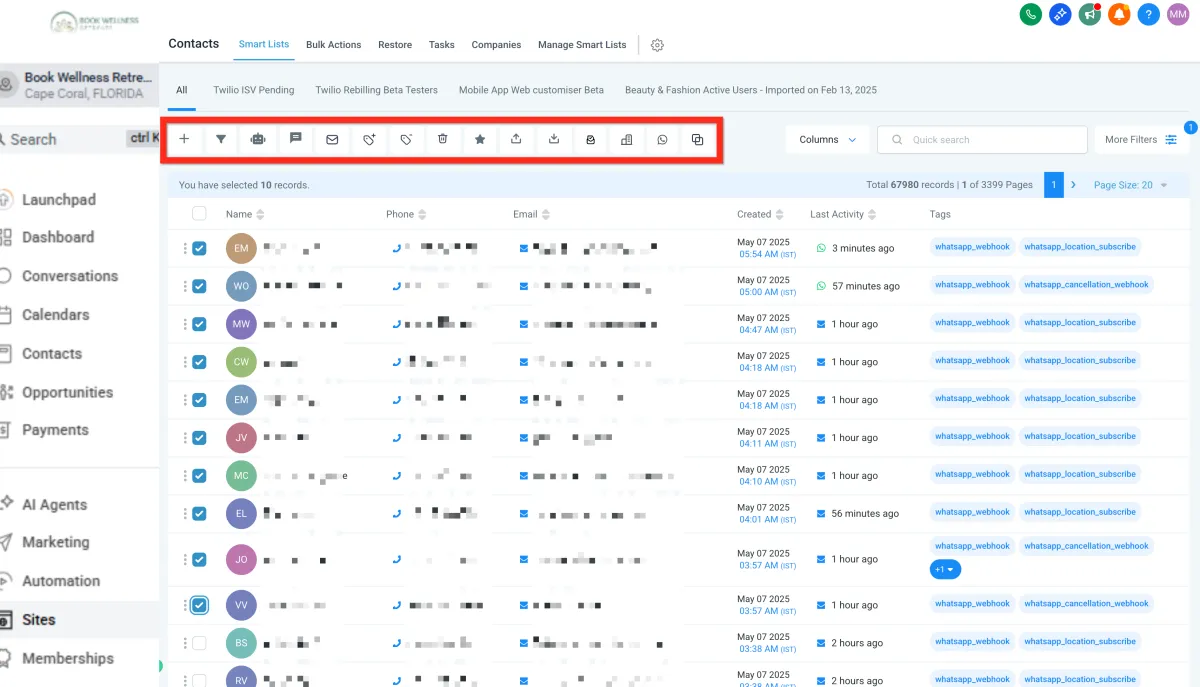Open the orange bell notifications icon
Viewport: 1200px width, 687px height.
point(1119,15)
